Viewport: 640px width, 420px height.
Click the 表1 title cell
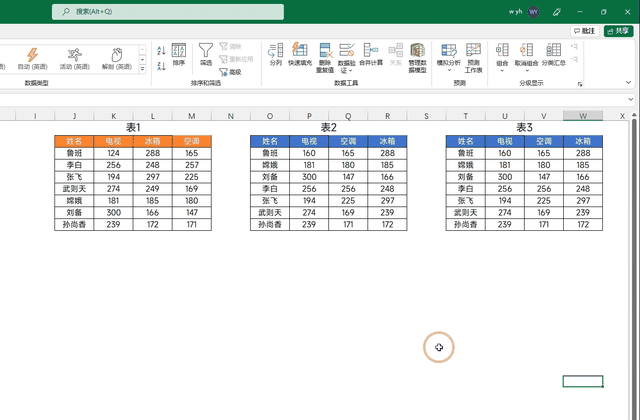pos(133,128)
